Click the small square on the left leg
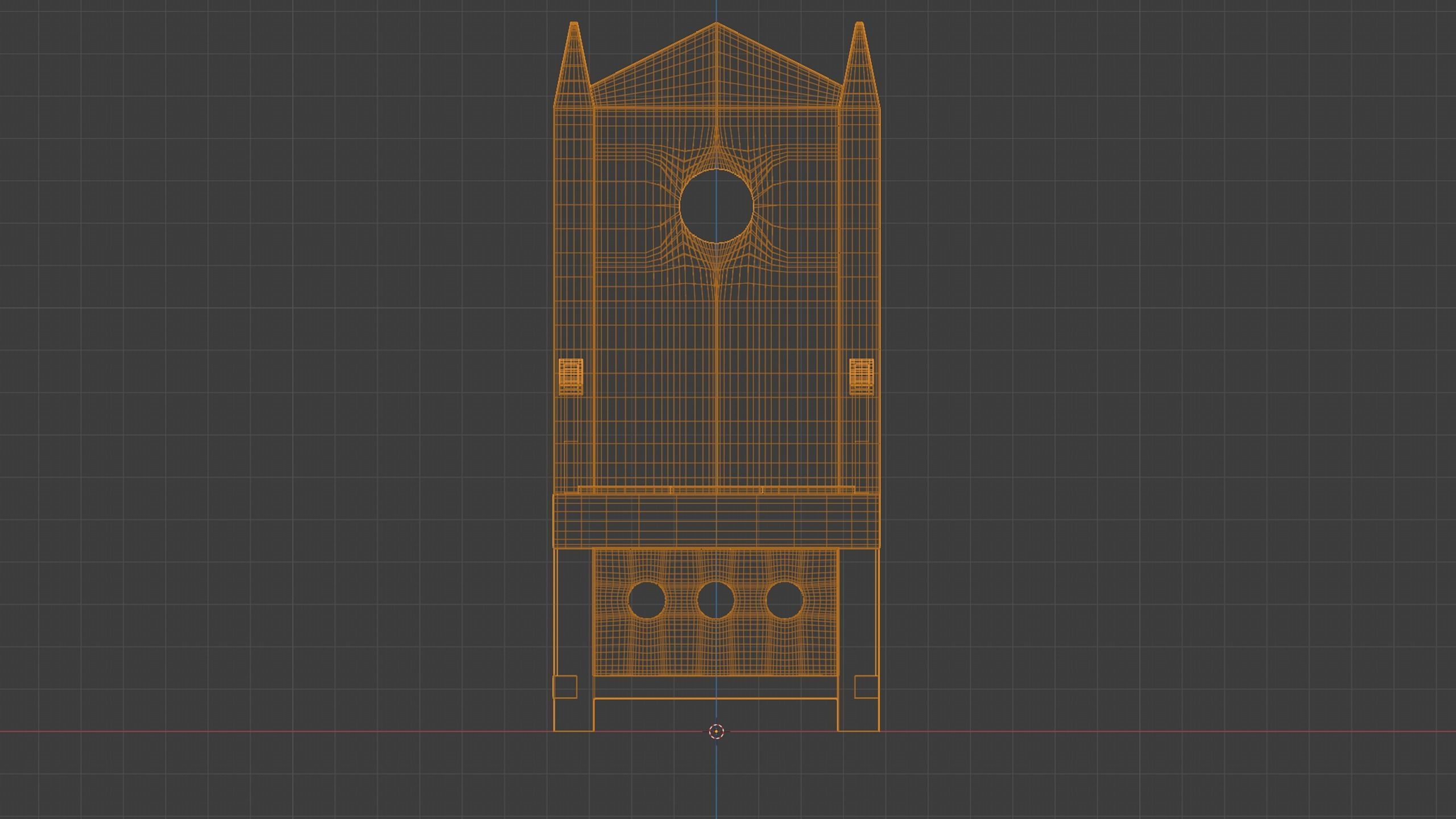This screenshot has width=1456, height=819. [565, 686]
